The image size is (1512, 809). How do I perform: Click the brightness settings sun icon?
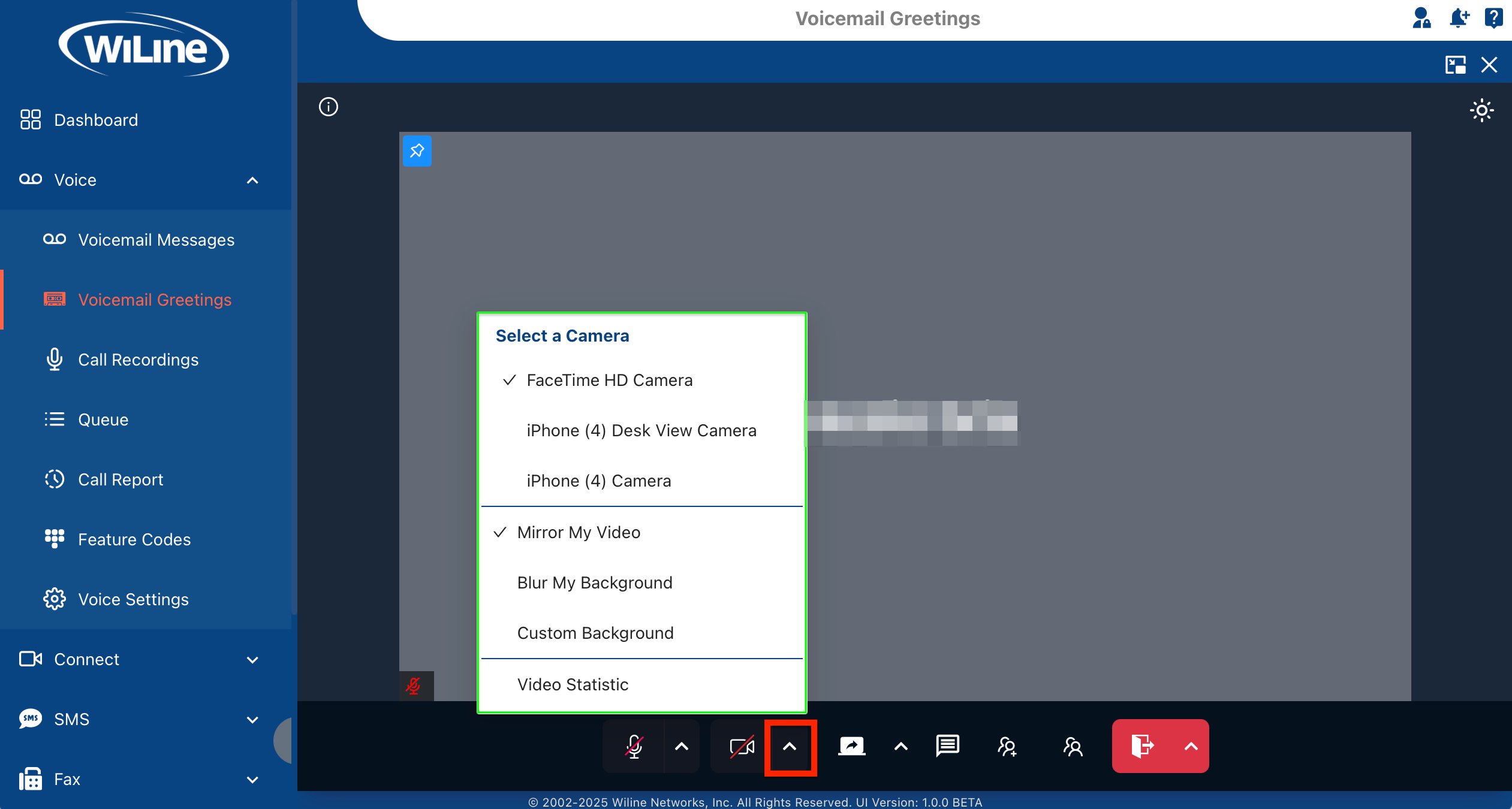pos(1481,110)
